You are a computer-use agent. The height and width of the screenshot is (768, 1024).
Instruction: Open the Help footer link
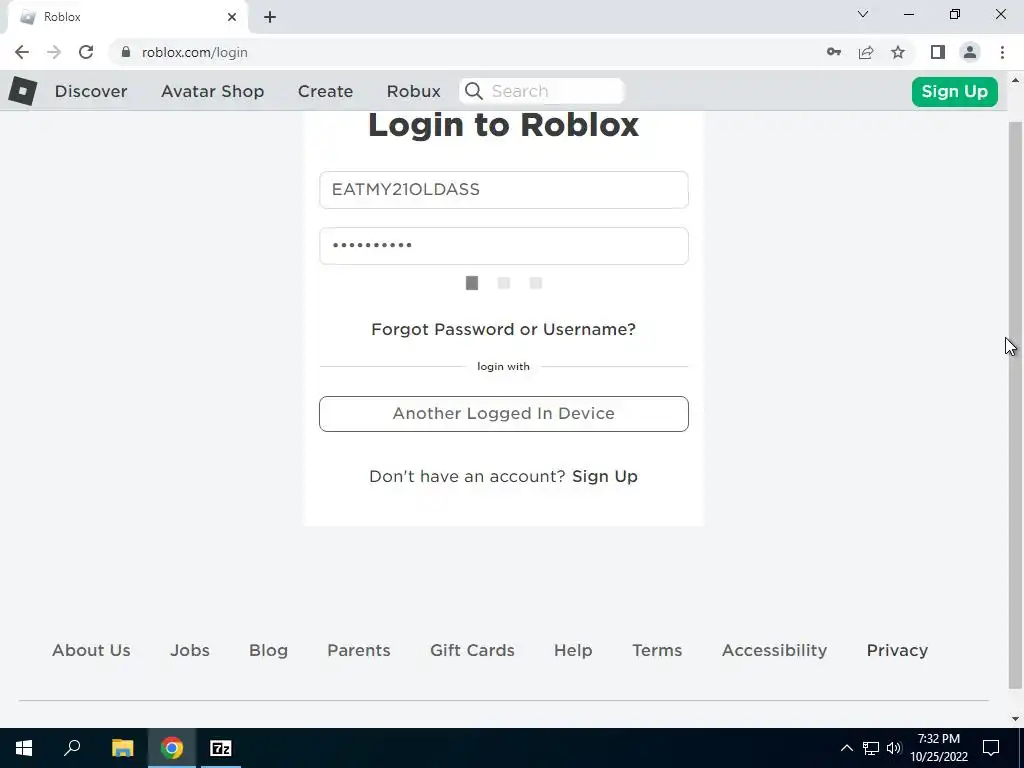[x=573, y=650]
